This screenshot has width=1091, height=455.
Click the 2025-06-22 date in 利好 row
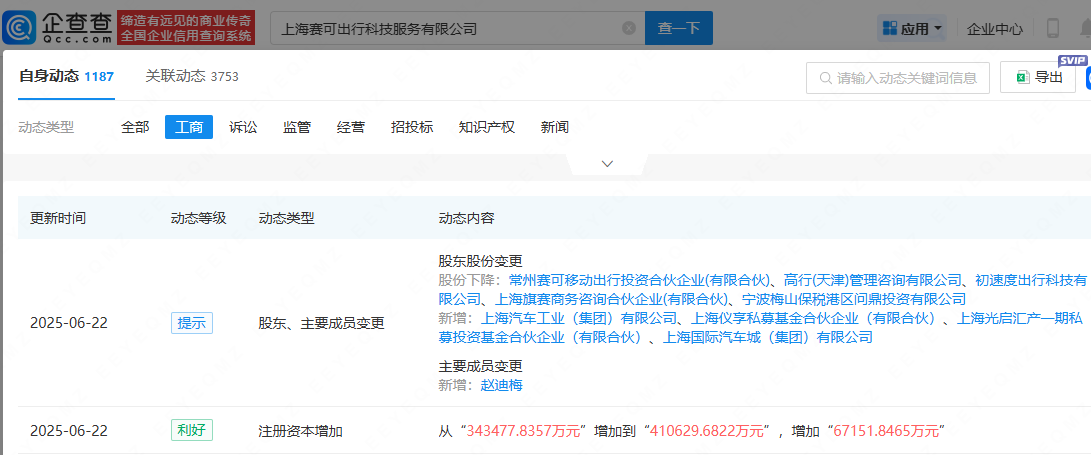pyautogui.click(x=69, y=431)
